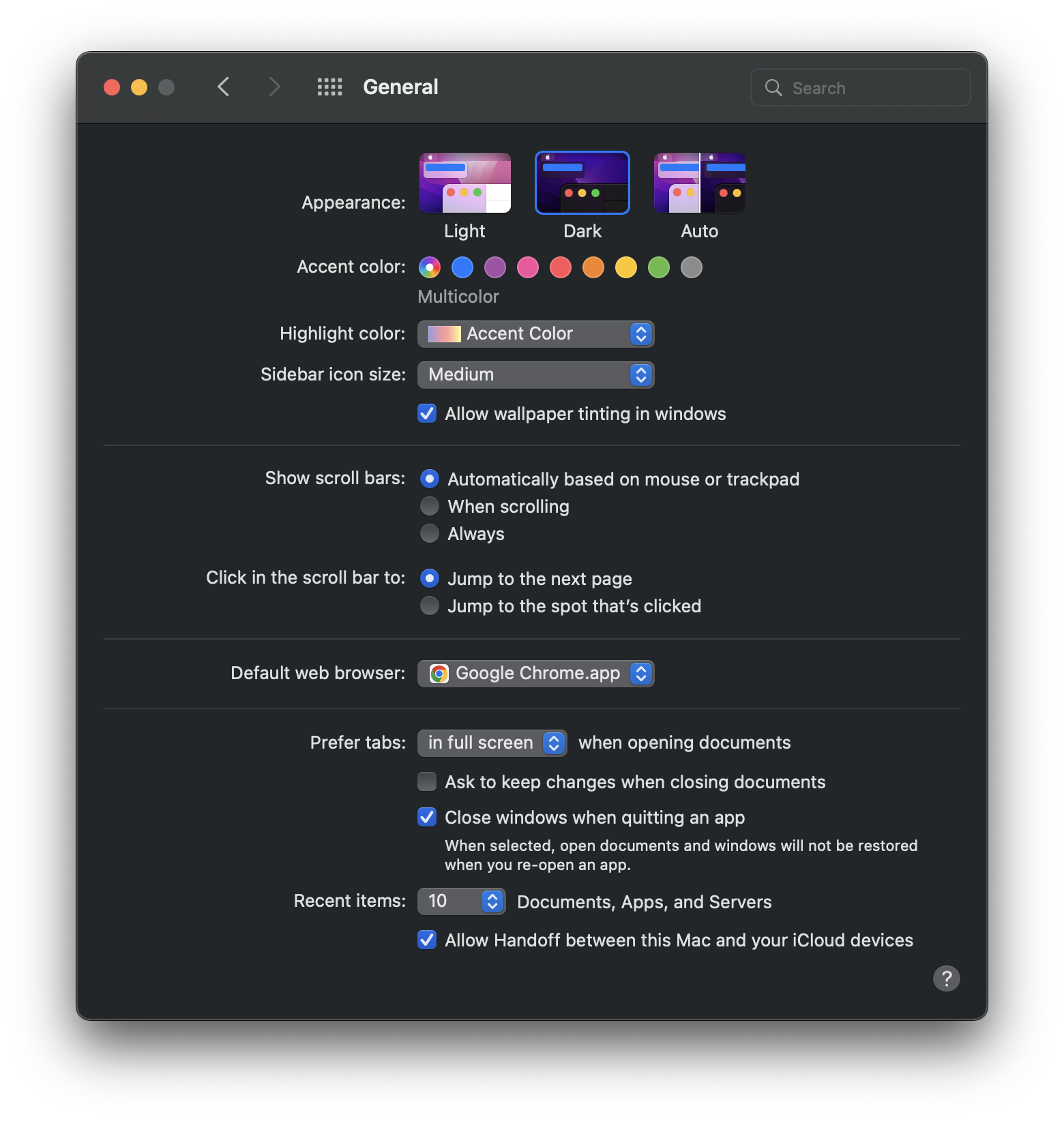Click the yellow minimize window button

pos(139,87)
